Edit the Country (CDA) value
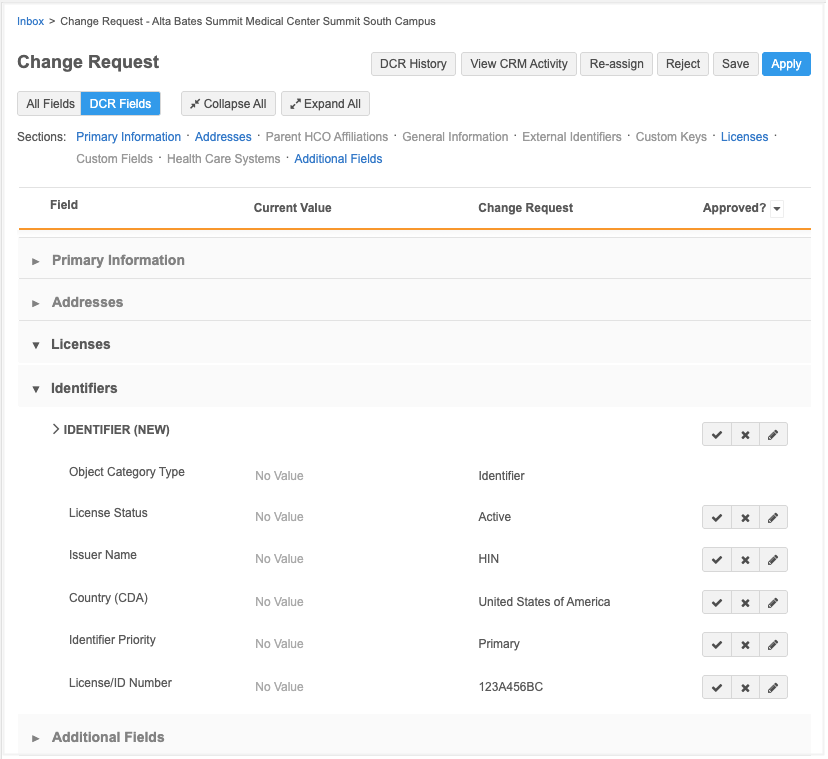 pos(773,603)
